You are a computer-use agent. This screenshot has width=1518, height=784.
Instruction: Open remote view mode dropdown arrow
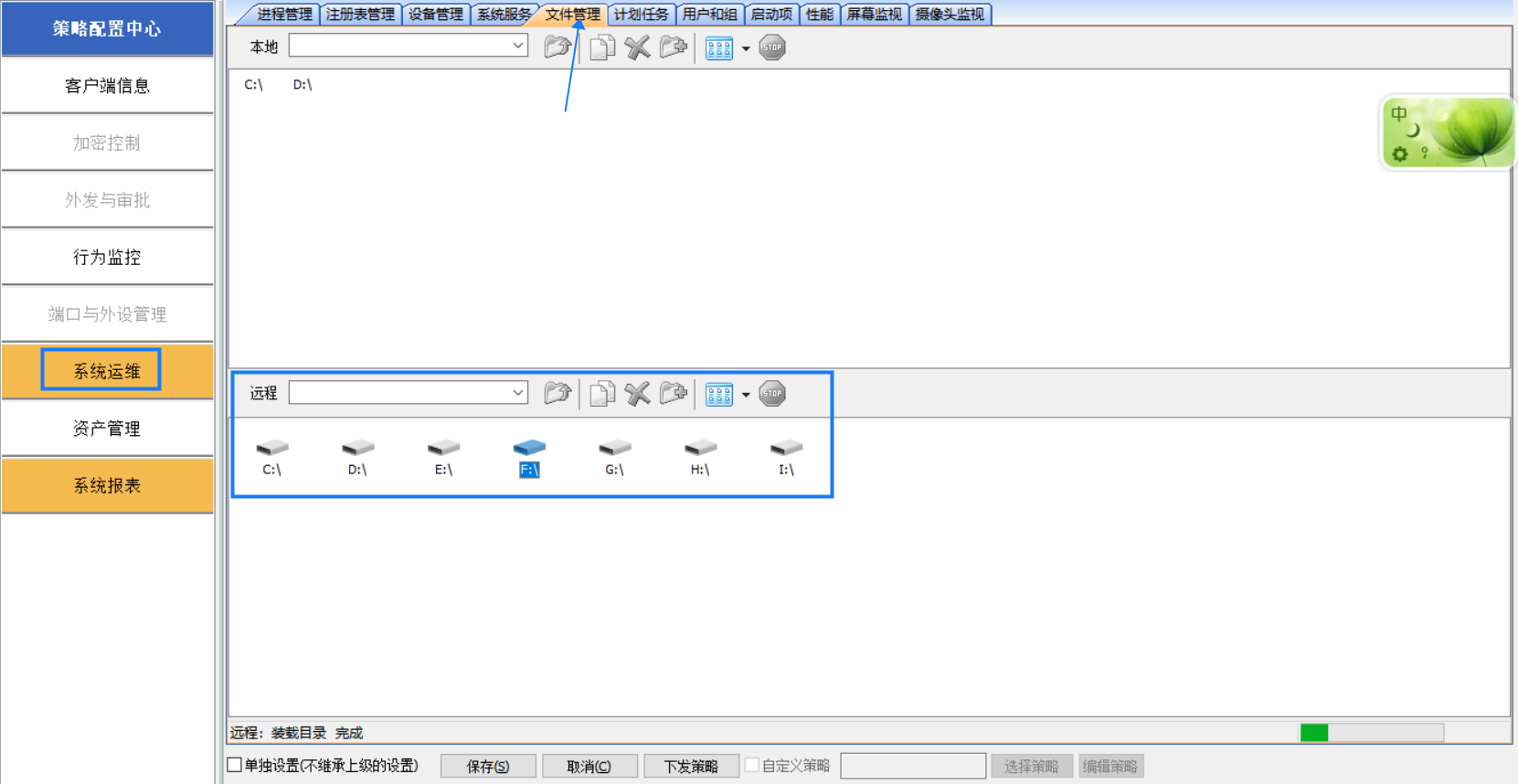click(746, 395)
